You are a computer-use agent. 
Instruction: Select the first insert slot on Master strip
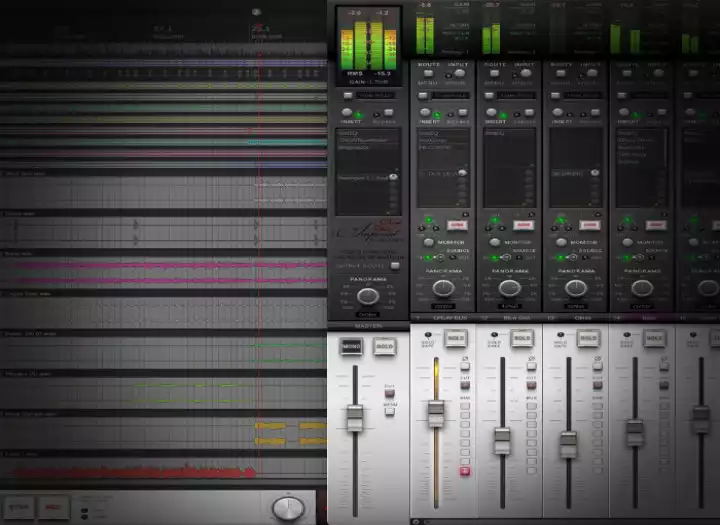[367, 133]
